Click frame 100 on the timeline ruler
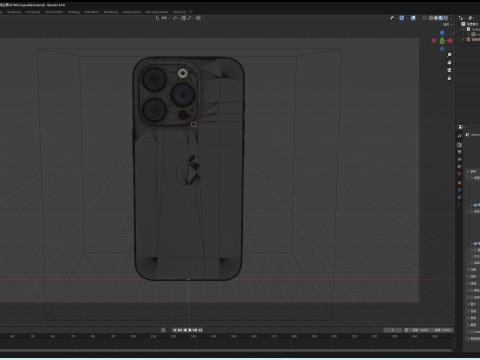480x360 pixels. pos(133,336)
